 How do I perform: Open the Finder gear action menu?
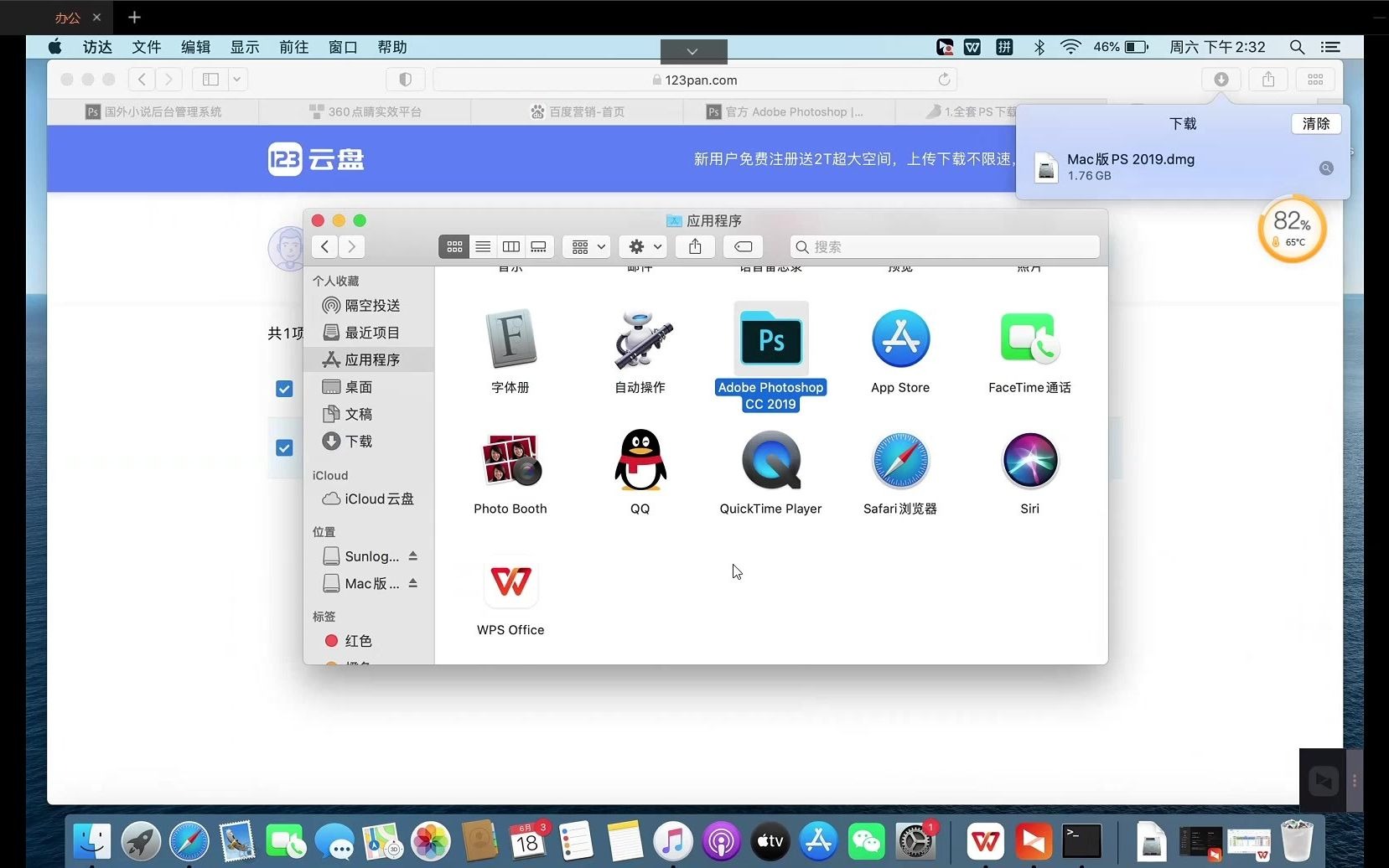tap(644, 246)
